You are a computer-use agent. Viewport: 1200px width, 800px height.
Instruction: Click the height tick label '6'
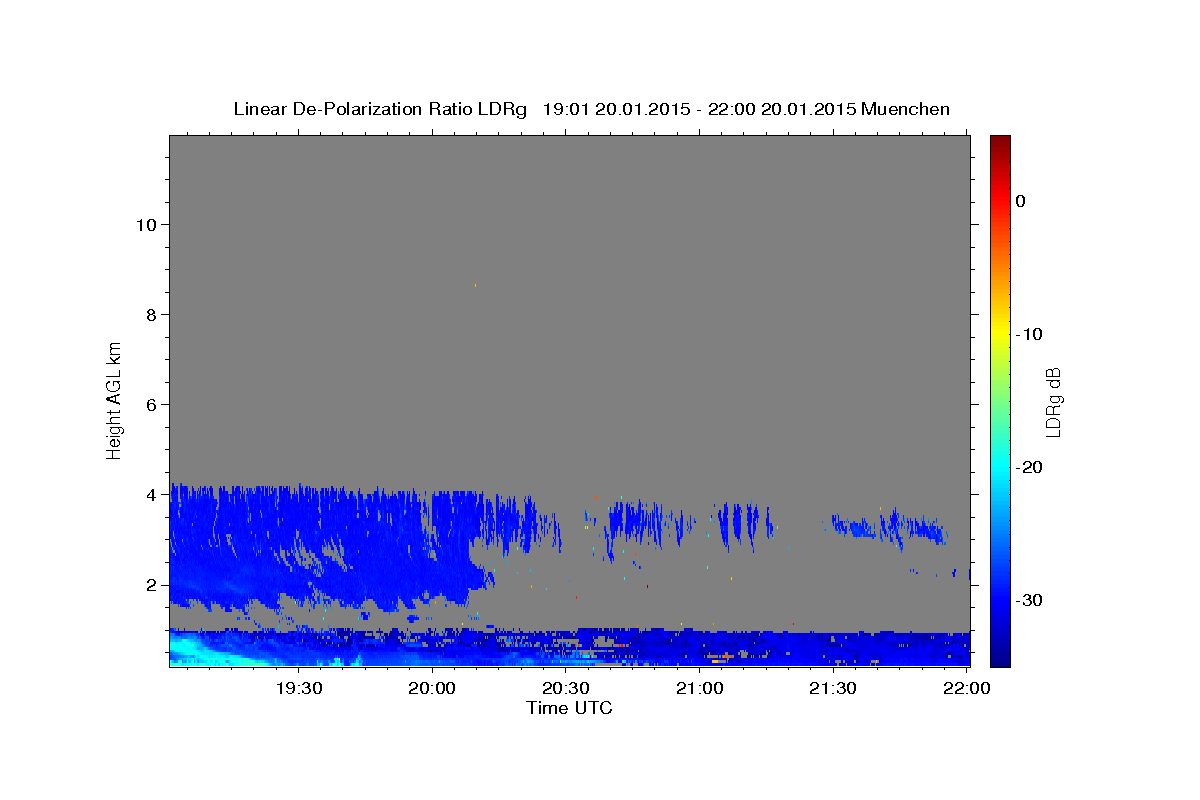click(152, 404)
